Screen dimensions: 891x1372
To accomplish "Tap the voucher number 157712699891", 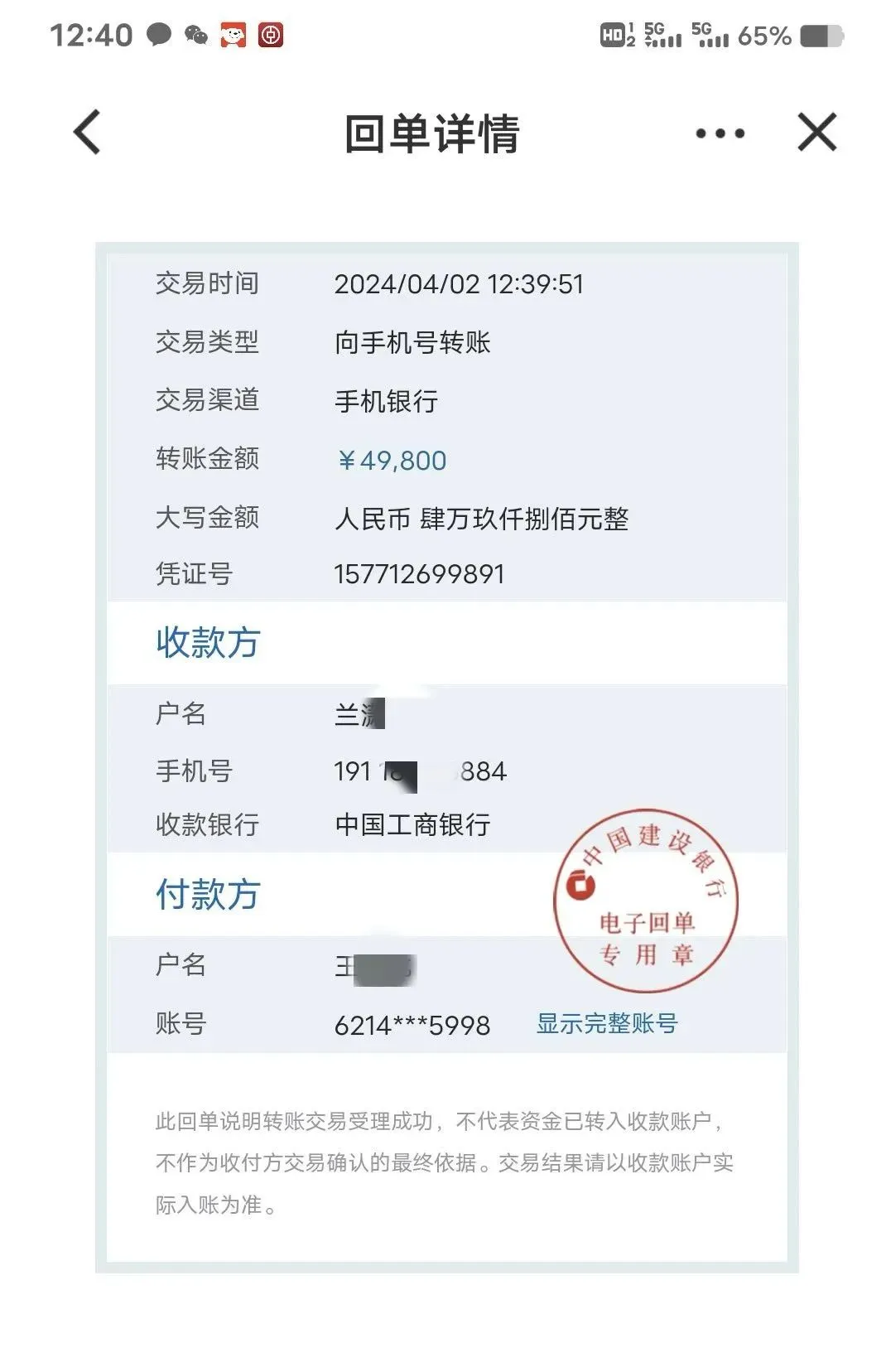I will pos(419,573).
